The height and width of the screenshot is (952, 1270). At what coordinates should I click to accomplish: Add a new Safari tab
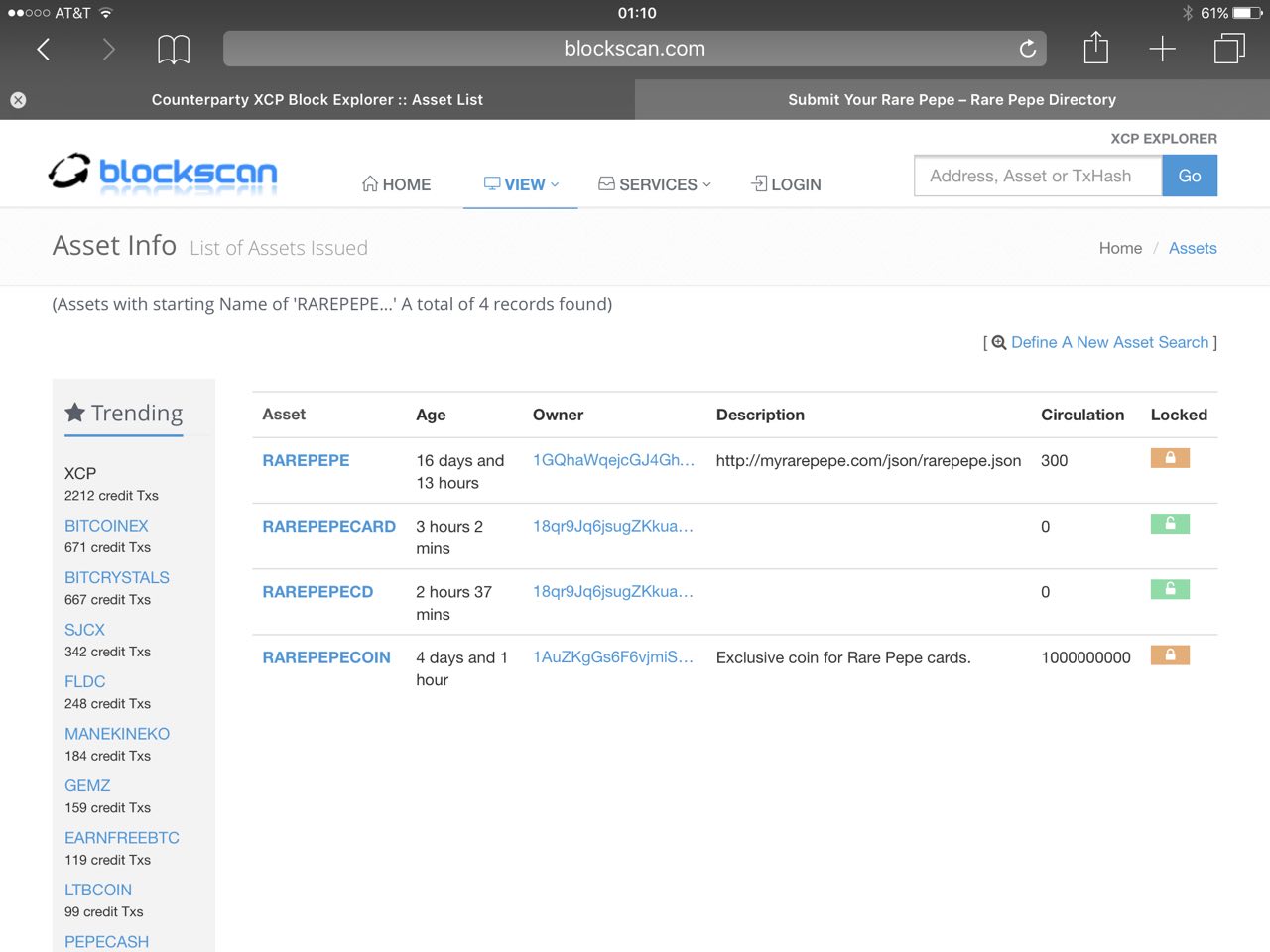click(x=1162, y=49)
